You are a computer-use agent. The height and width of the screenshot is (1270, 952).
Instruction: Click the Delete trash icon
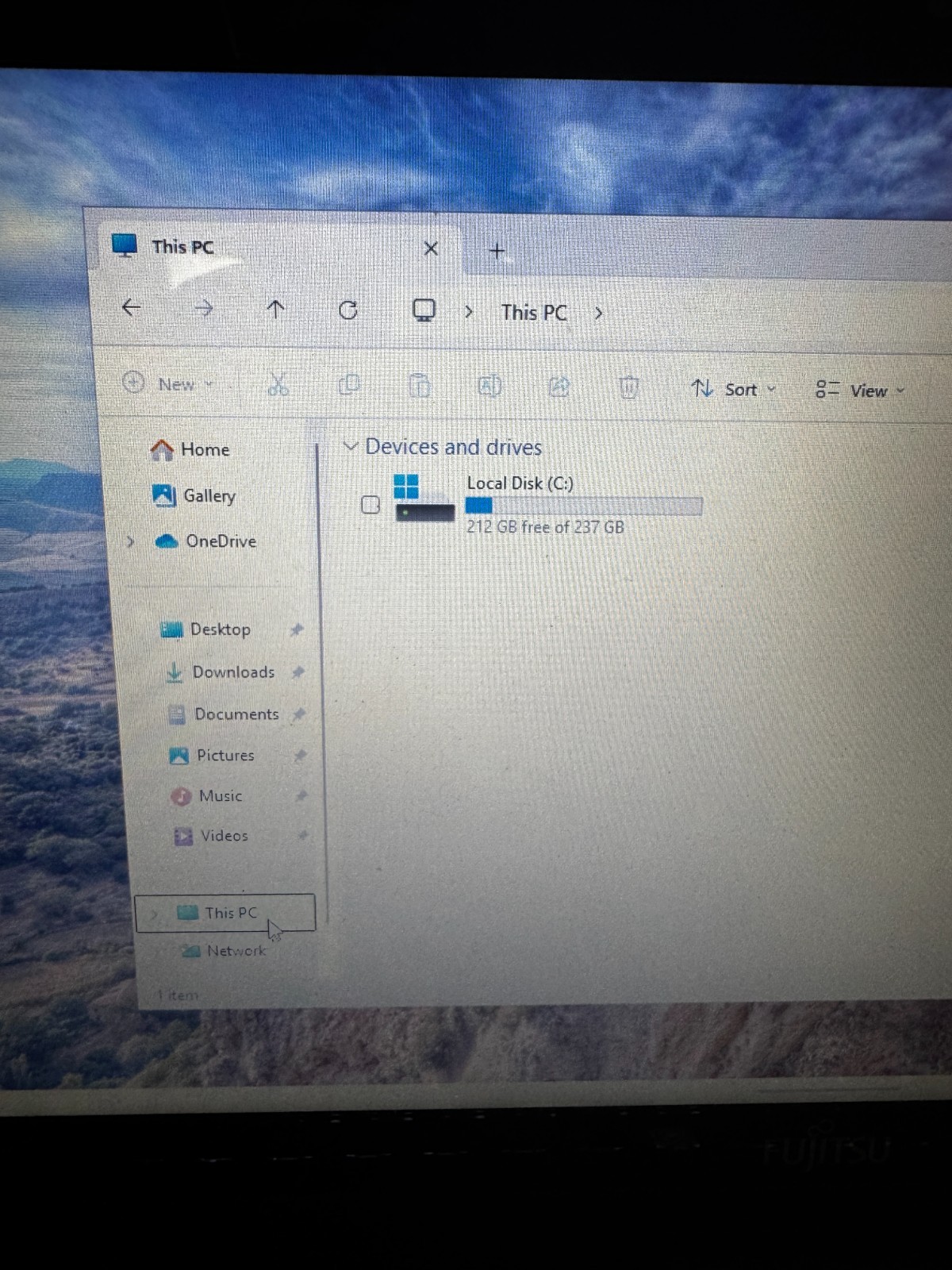(628, 388)
